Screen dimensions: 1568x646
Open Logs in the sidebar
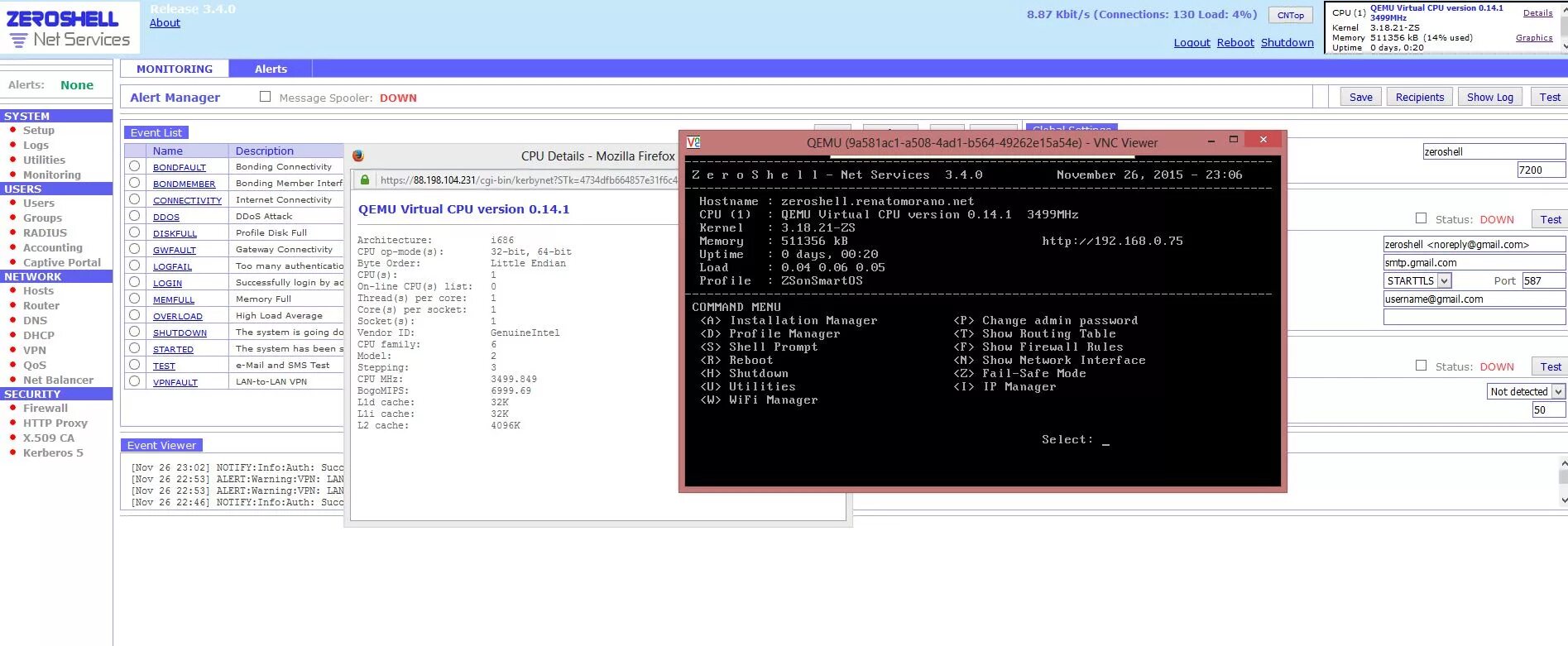(x=36, y=145)
